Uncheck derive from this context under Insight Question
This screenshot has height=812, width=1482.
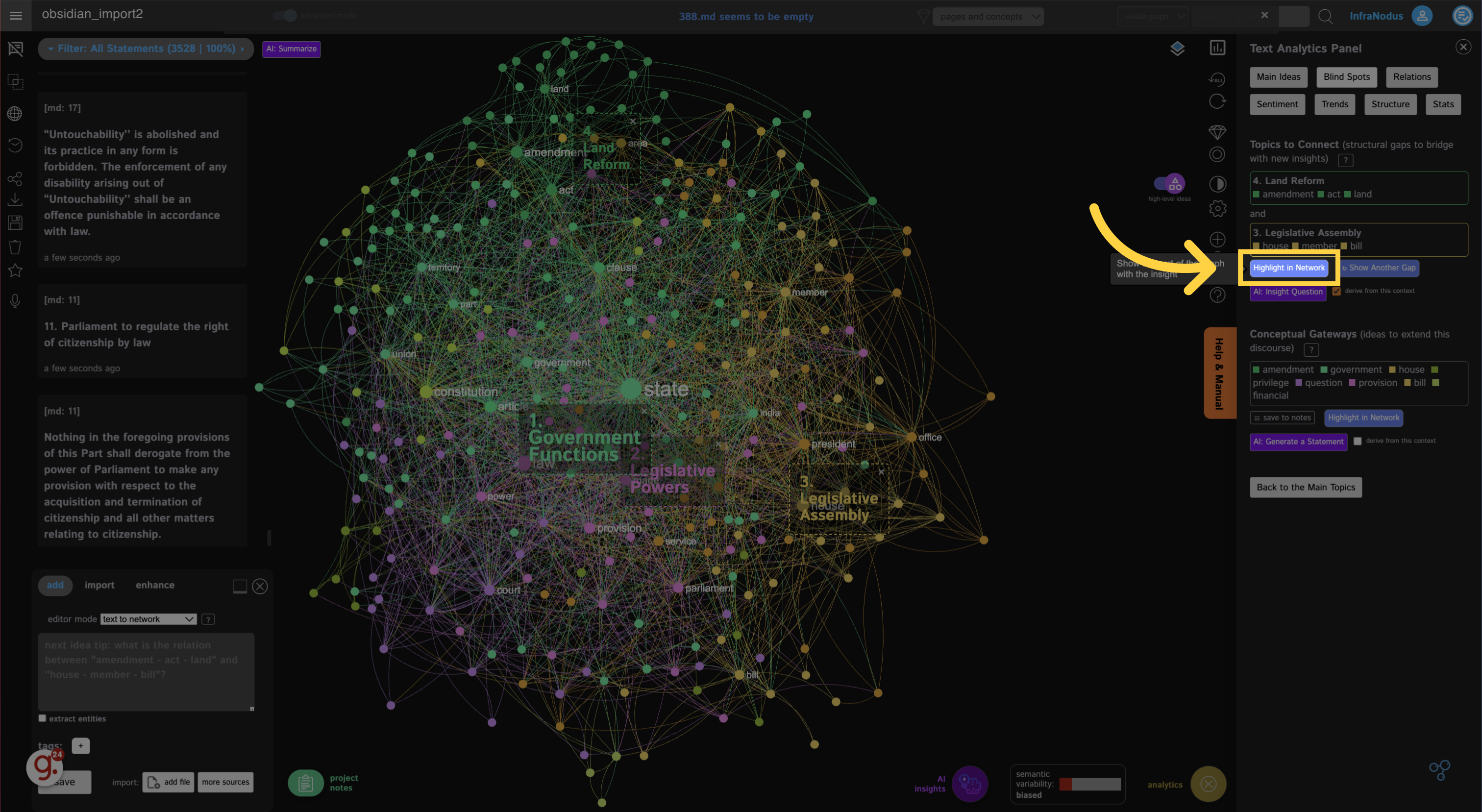click(x=1336, y=291)
